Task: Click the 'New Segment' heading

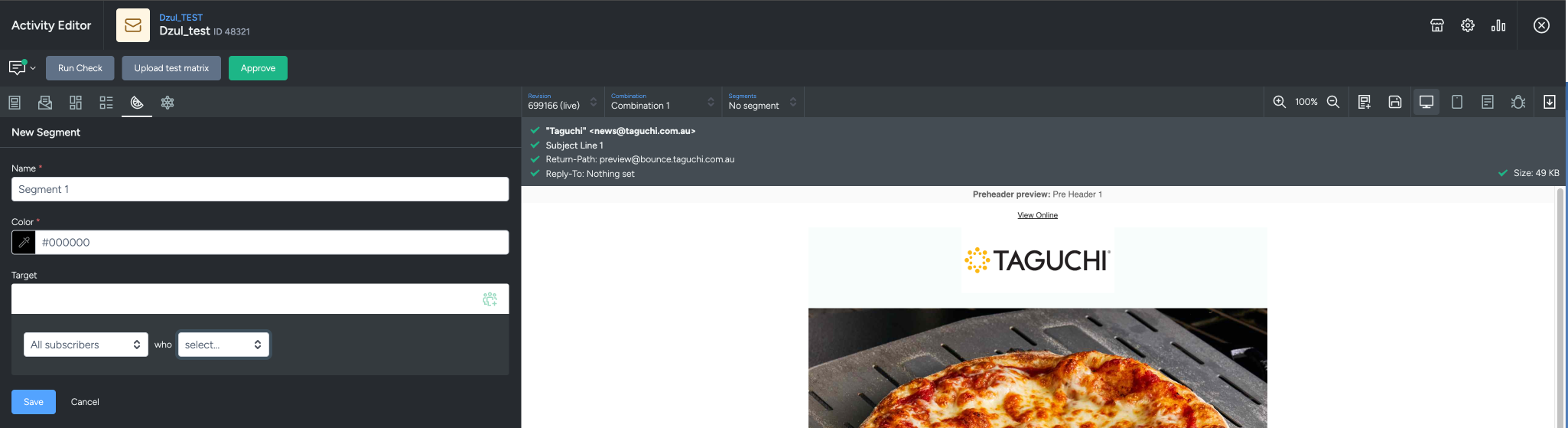Action: (x=46, y=132)
